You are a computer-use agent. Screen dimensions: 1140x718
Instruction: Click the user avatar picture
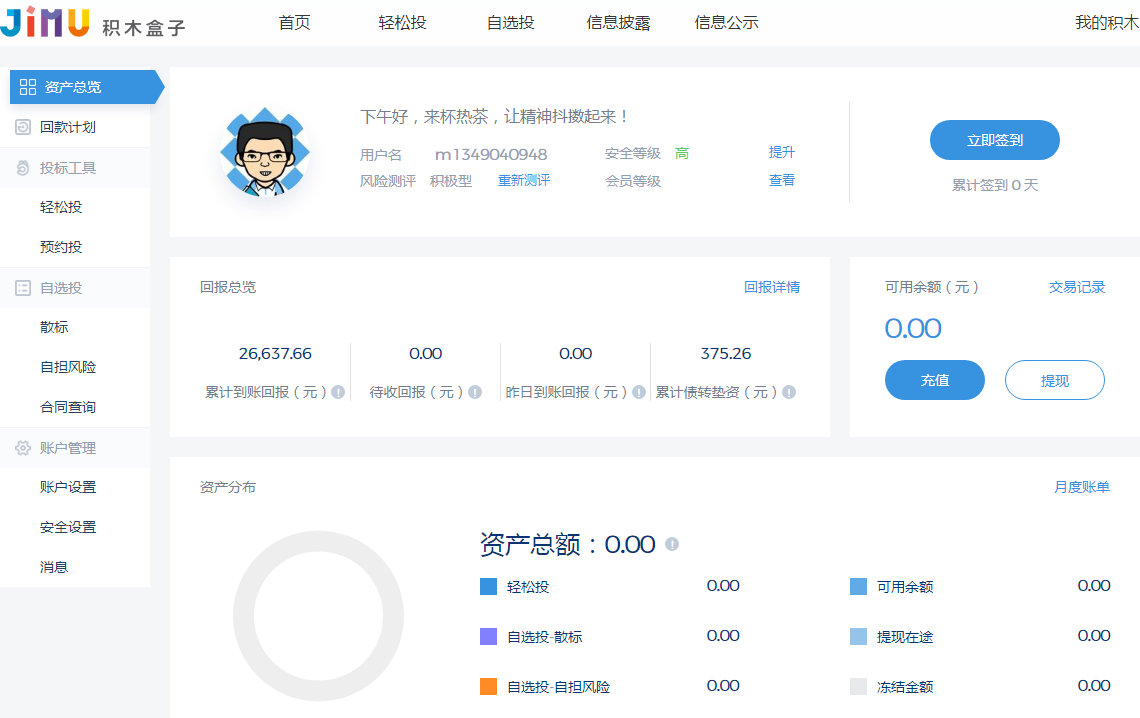click(x=265, y=152)
